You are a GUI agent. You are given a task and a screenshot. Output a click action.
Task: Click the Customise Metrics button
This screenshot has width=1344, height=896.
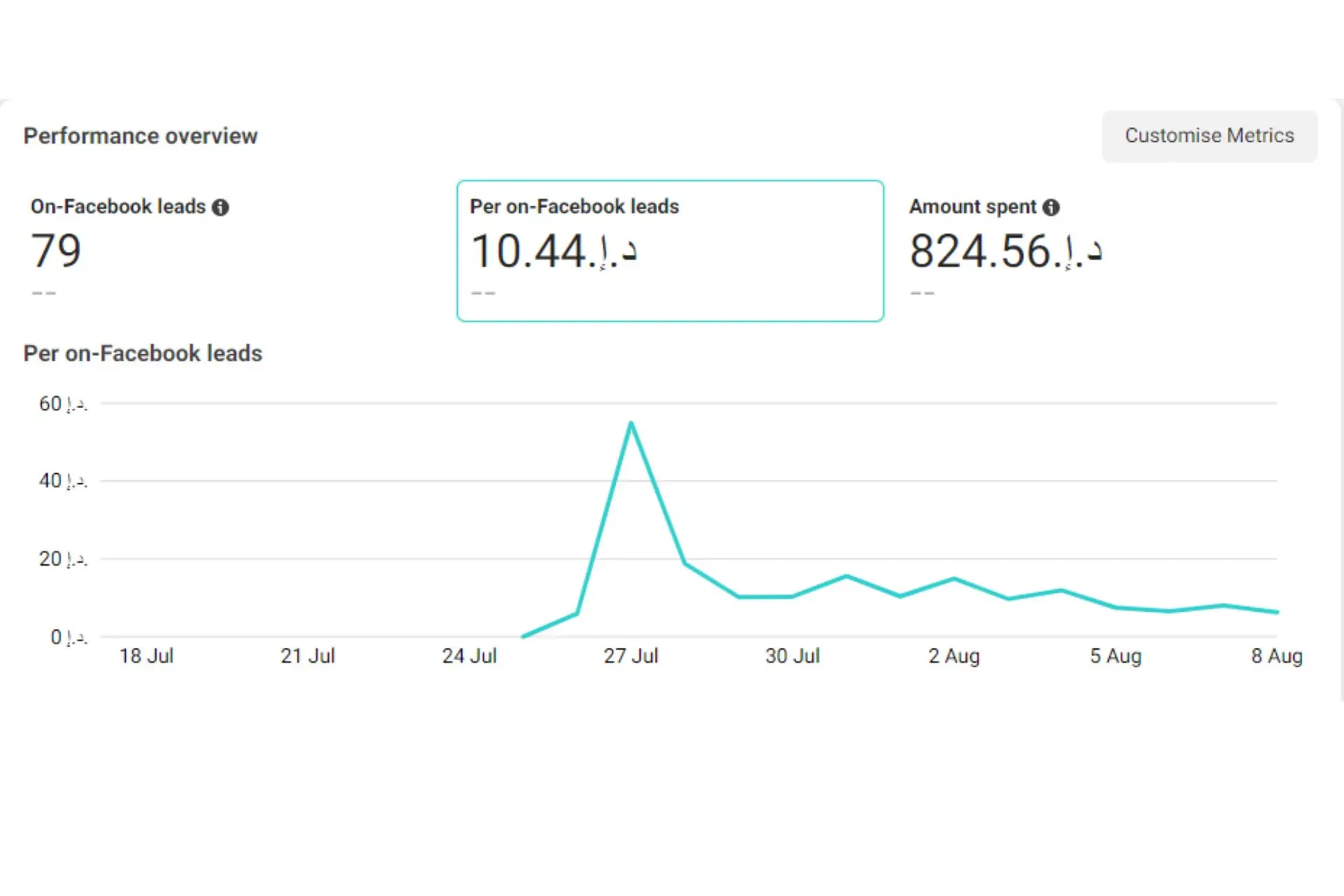(1209, 136)
